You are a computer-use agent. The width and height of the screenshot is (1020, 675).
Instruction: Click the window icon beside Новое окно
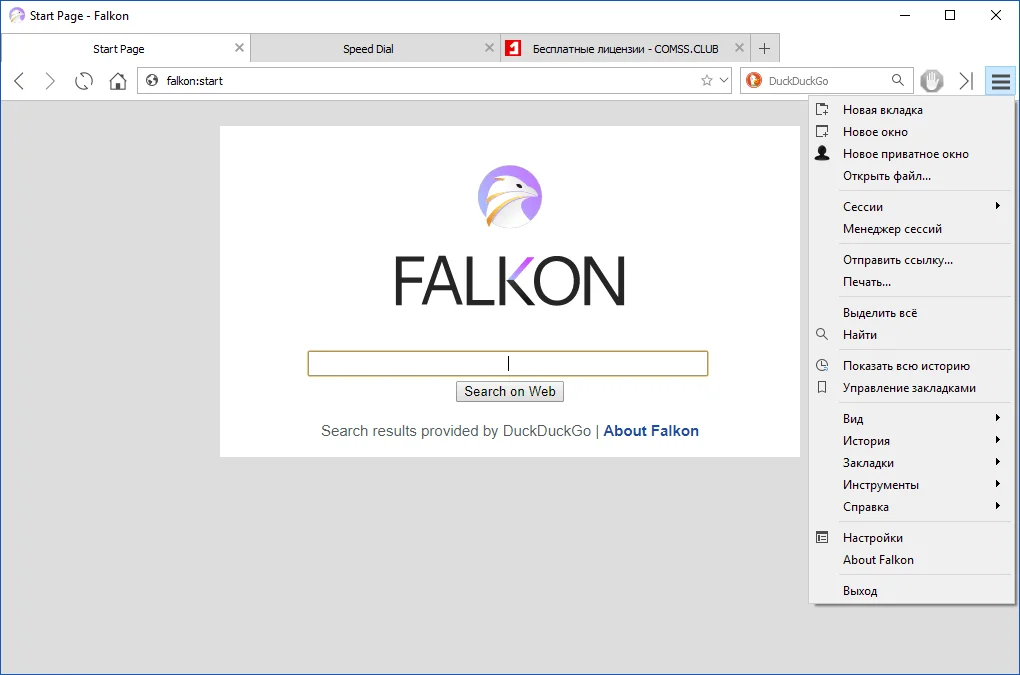(x=822, y=131)
